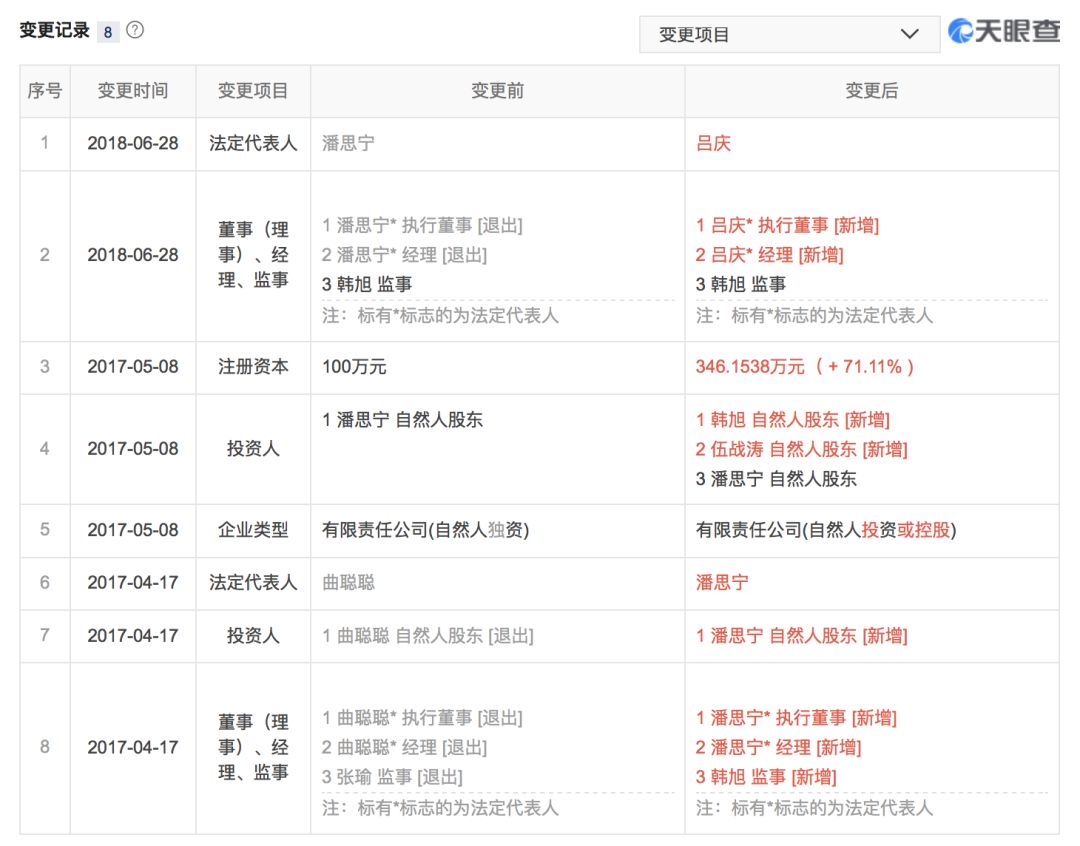The width and height of the screenshot is (1080, 846).
Task: Click the 变更后 column header
Action: (871, 91)
